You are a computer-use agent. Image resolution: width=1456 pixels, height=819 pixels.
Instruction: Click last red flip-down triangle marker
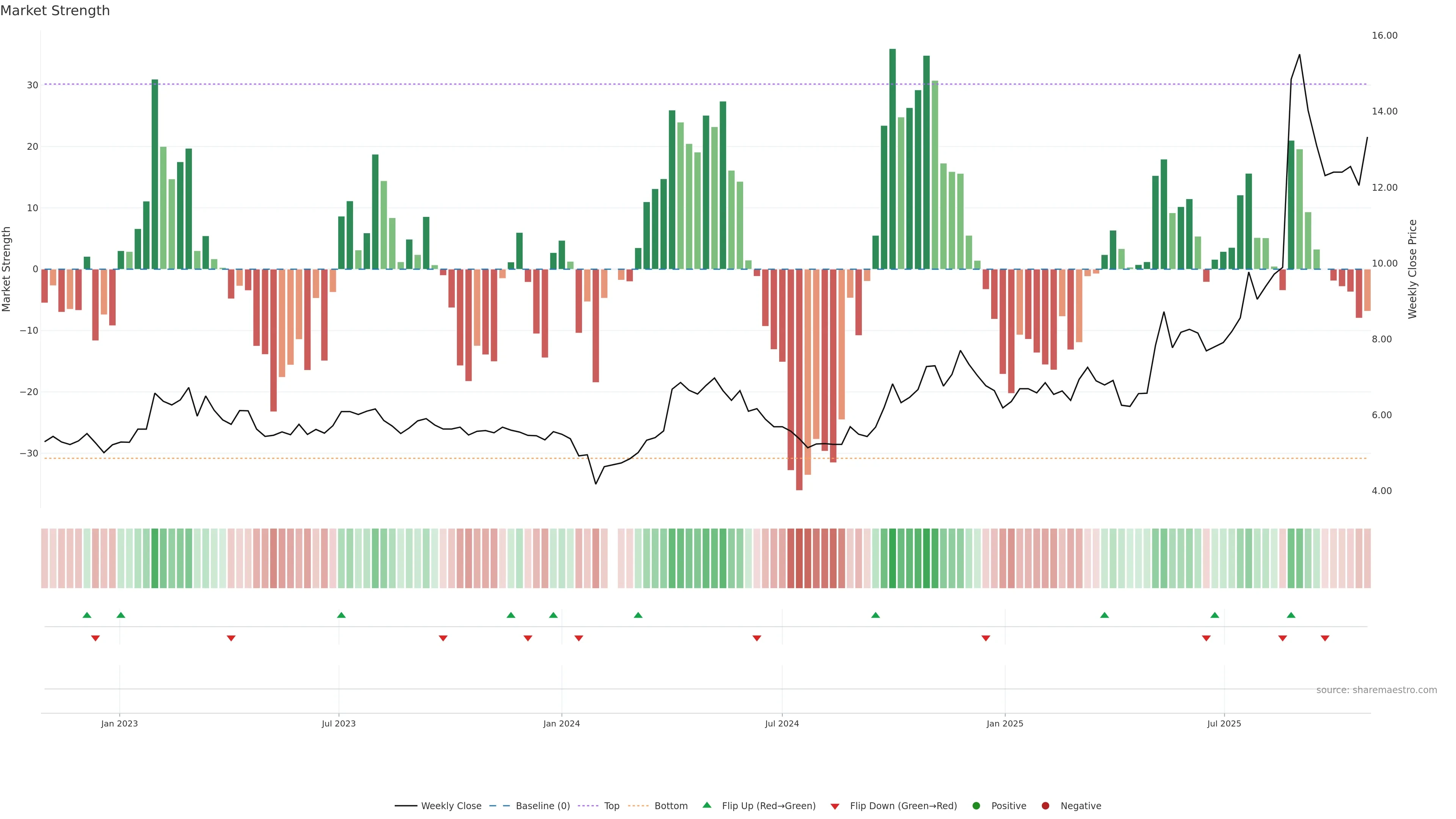point(1325,638)
